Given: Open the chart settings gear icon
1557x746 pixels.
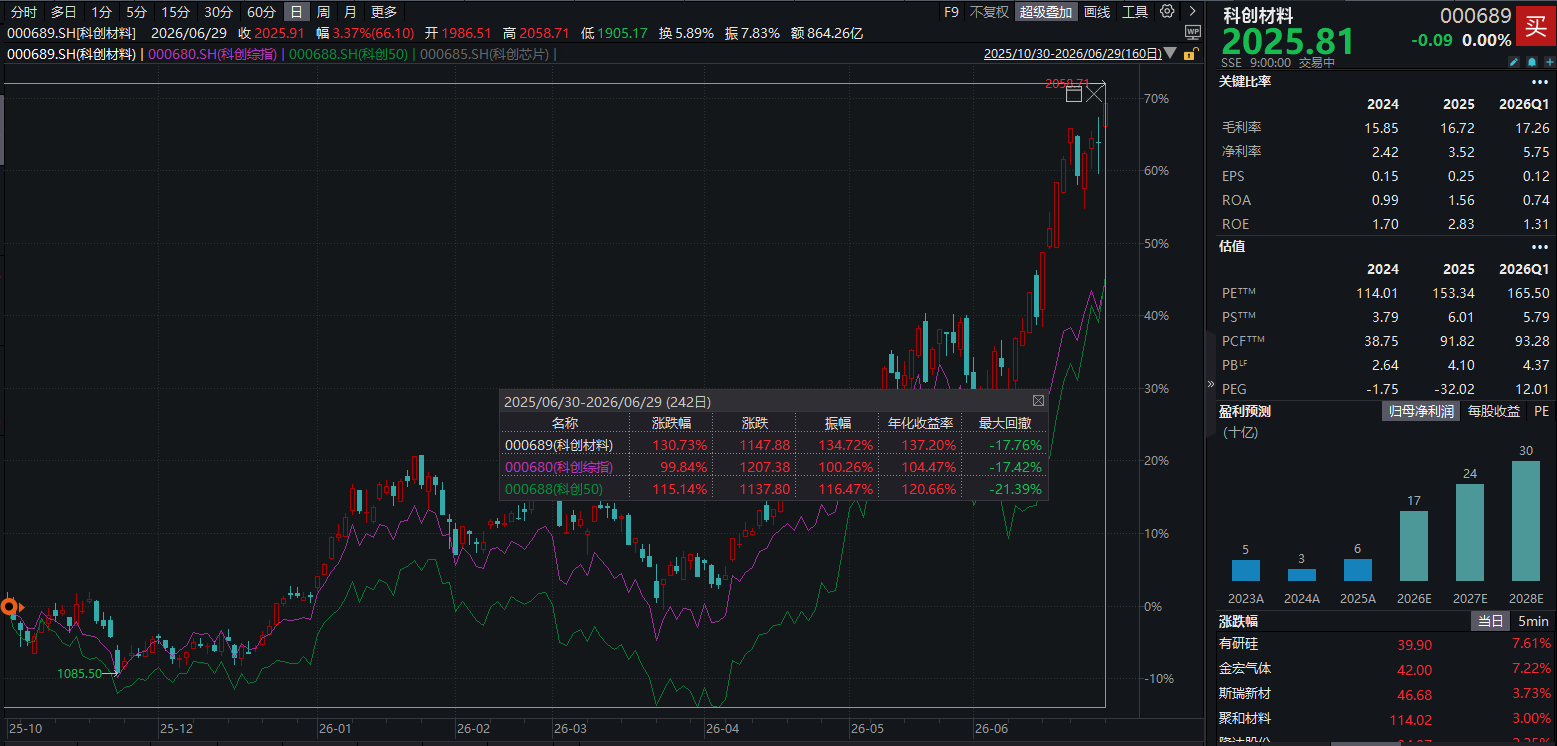Looking at the screenshot, I should coord(1167,11).
